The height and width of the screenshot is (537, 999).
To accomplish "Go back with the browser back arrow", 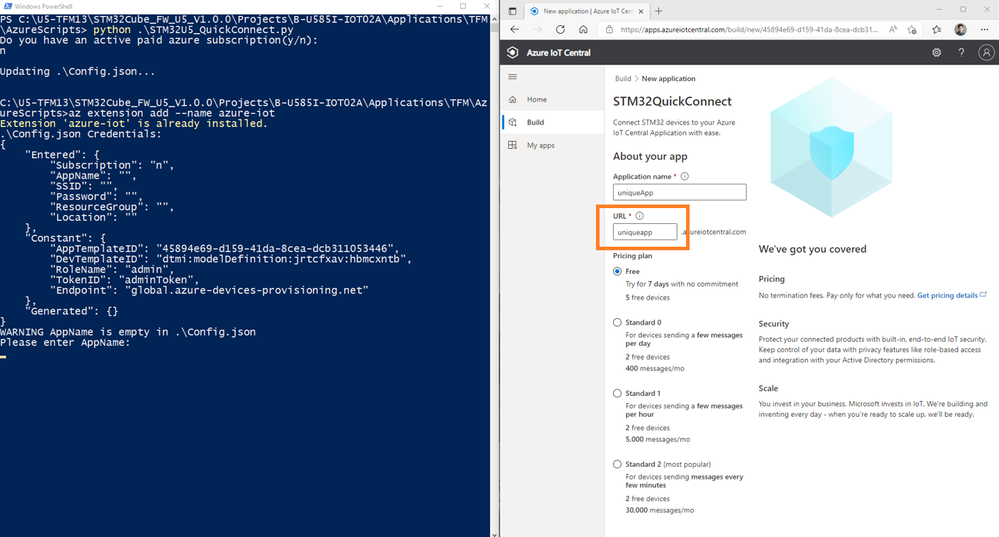I will [514, 29].
